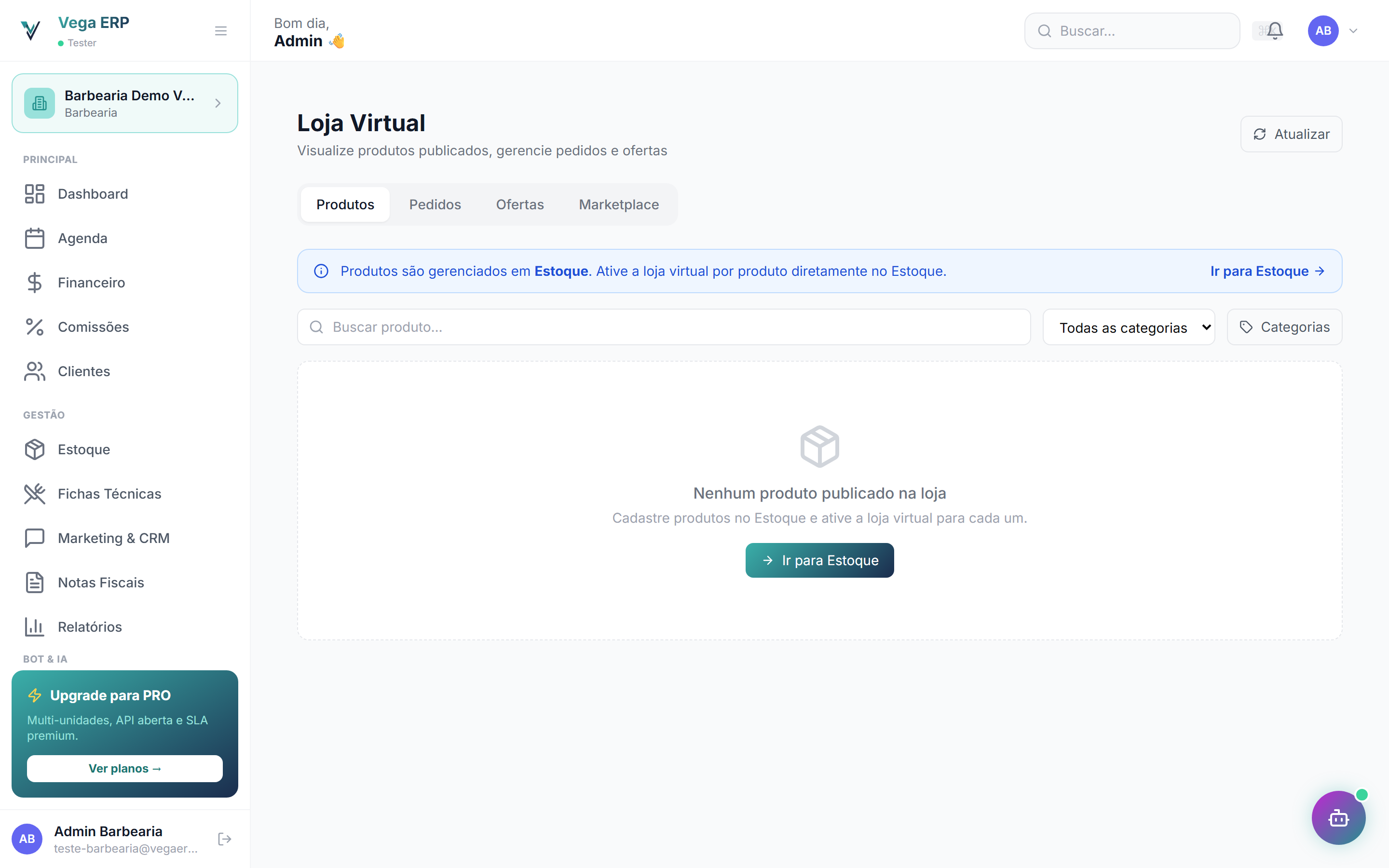Switch to Marketplace tab
The image size is (1389, 868).
[619, 204]
